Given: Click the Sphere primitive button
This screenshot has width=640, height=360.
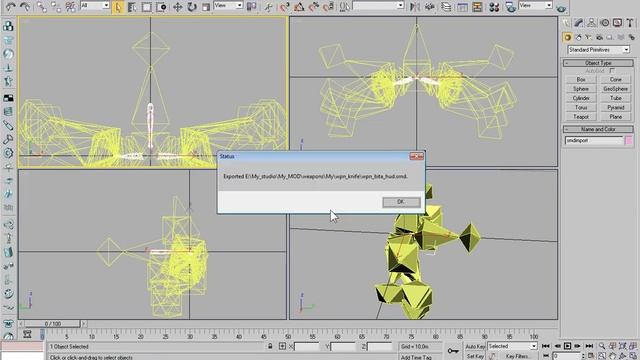Looking at the screenshot, I should point(581,89).
